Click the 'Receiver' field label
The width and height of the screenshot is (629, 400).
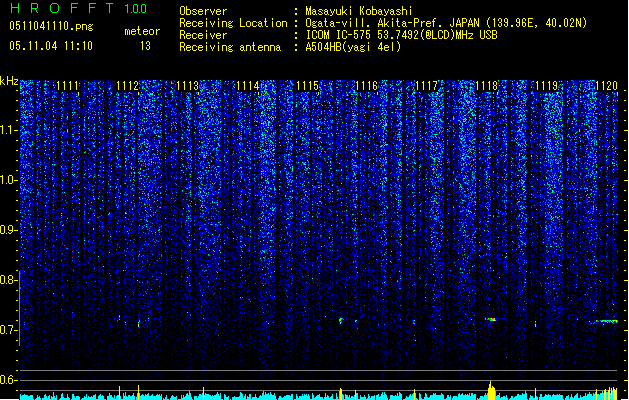point(203,35)
